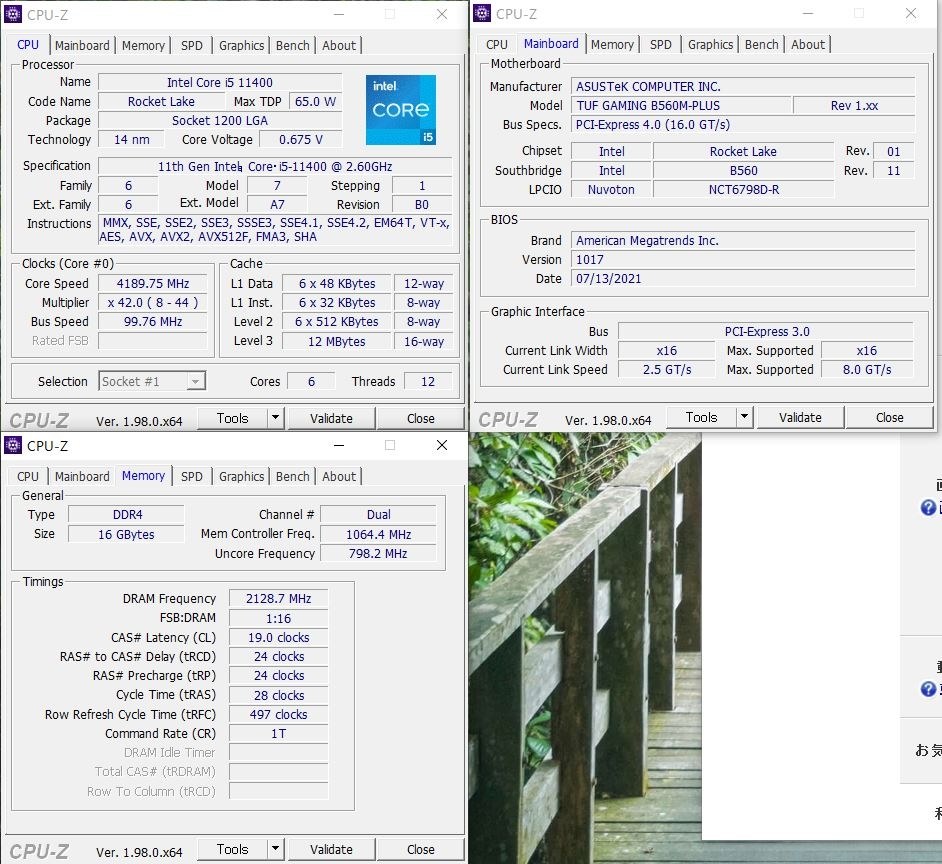
Task: Click the Level 3 cache value 12 MBytes
Action: pyautogui.click(x=336, y=341)
